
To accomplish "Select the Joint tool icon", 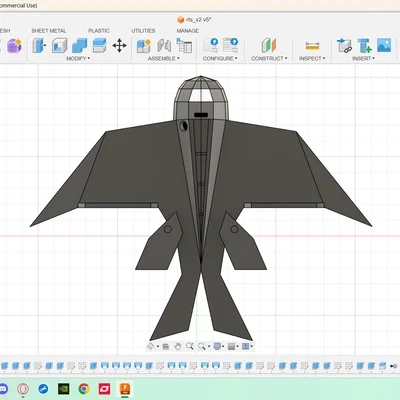I will 164,46.
